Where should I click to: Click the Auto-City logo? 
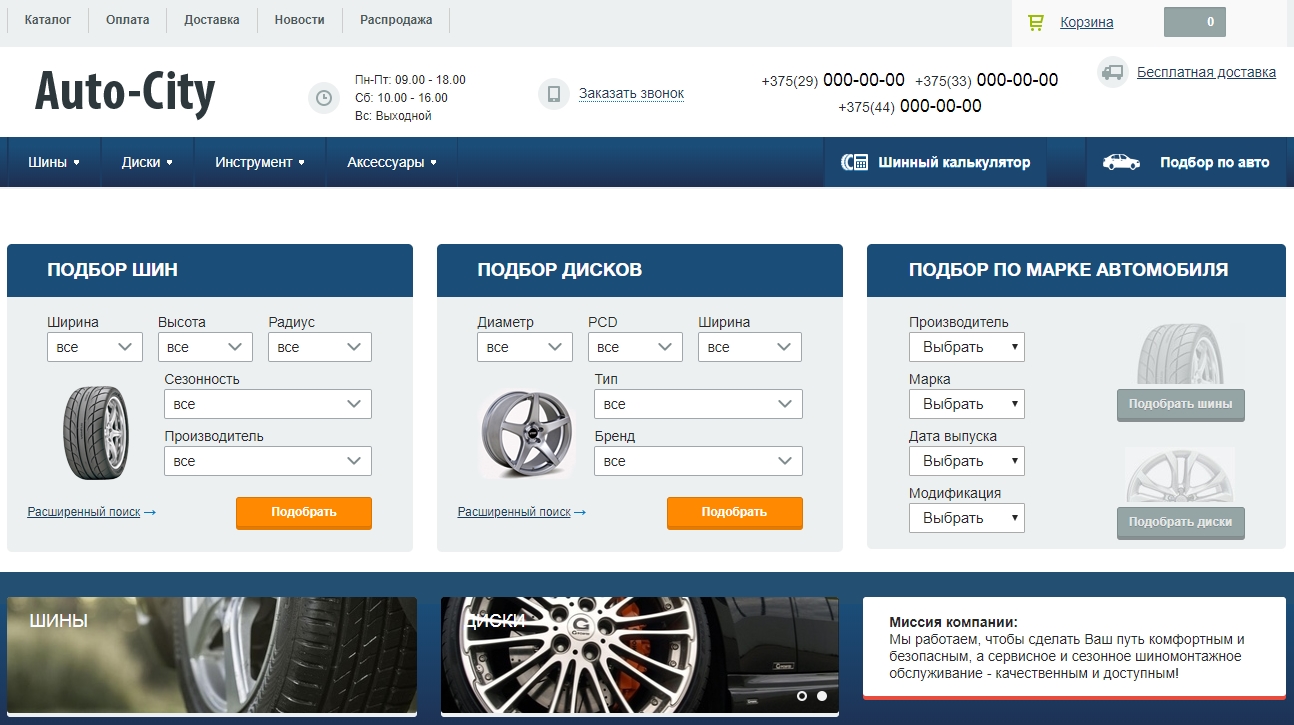[x=125, y=92]
